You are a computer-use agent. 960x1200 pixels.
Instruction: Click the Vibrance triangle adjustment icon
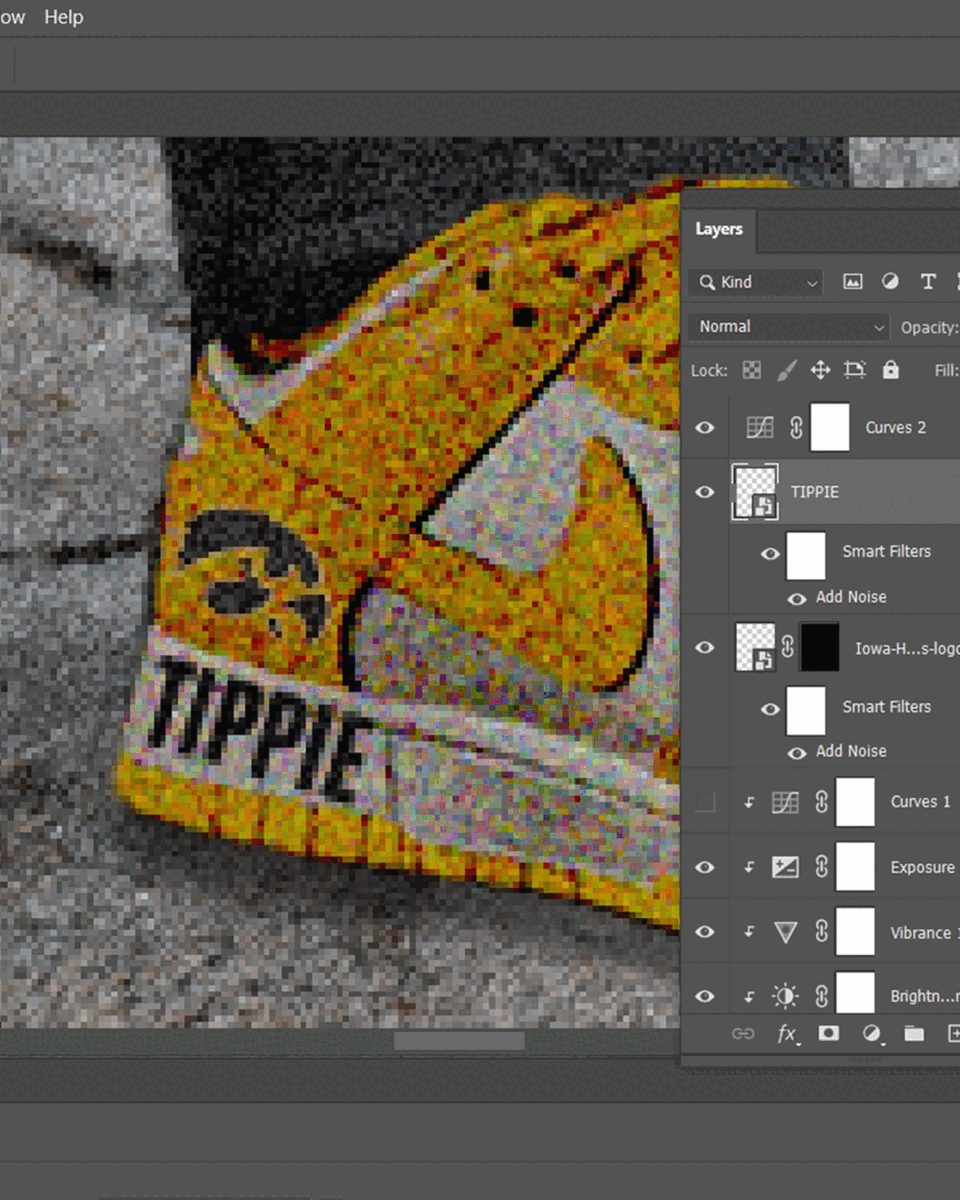pos(785,932)
